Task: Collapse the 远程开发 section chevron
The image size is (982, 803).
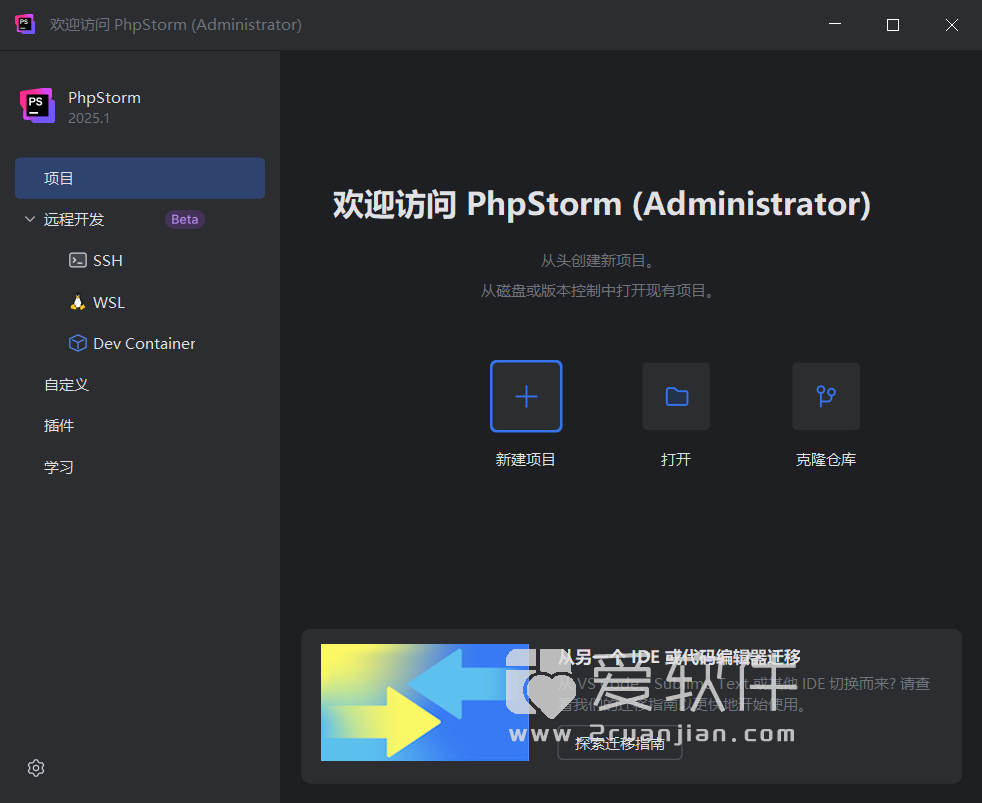Action: (x=29, y=219)
